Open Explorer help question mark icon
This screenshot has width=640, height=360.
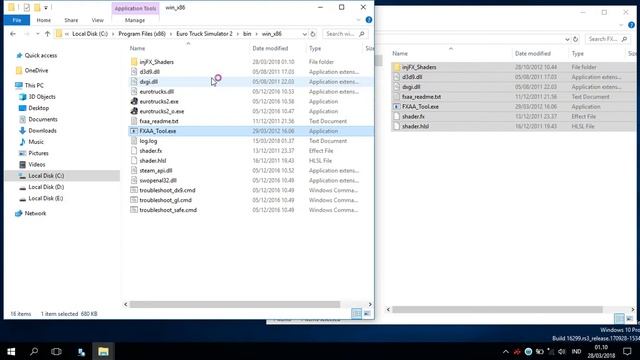369,20
